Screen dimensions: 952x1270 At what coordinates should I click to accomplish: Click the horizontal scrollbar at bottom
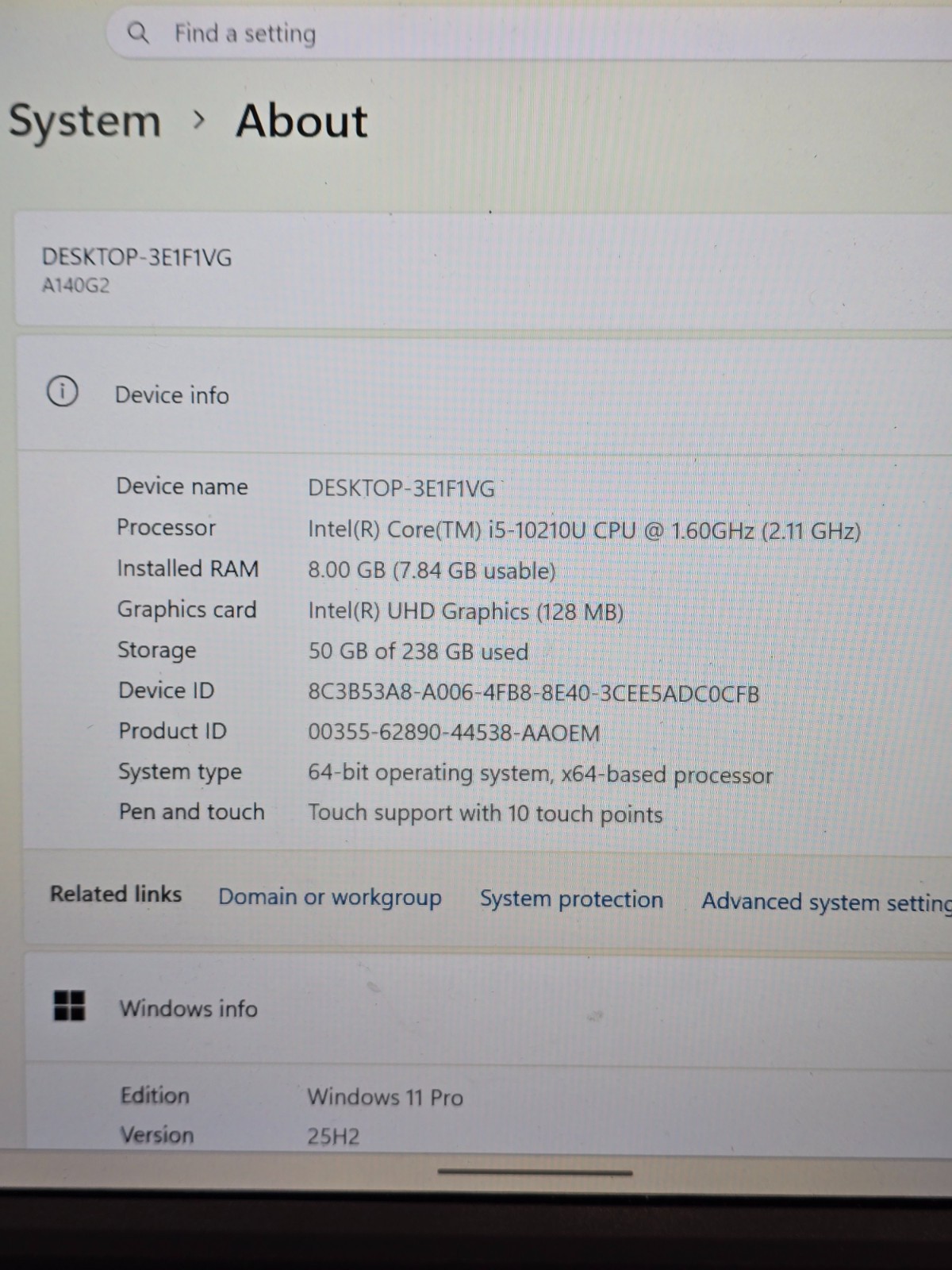click(x=535, y=1172)
